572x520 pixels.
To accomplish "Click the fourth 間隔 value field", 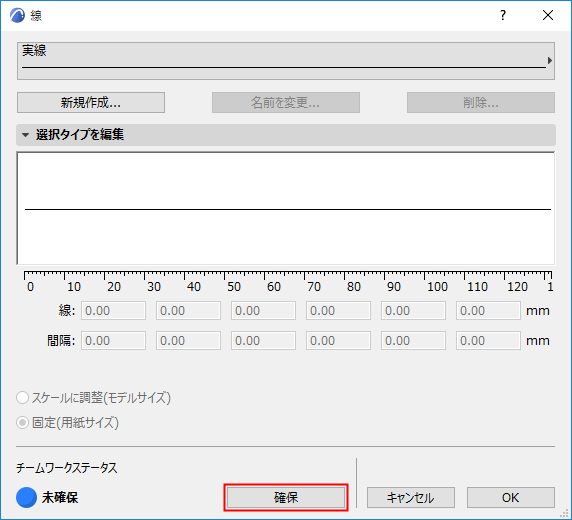I will tap(338, 340).
